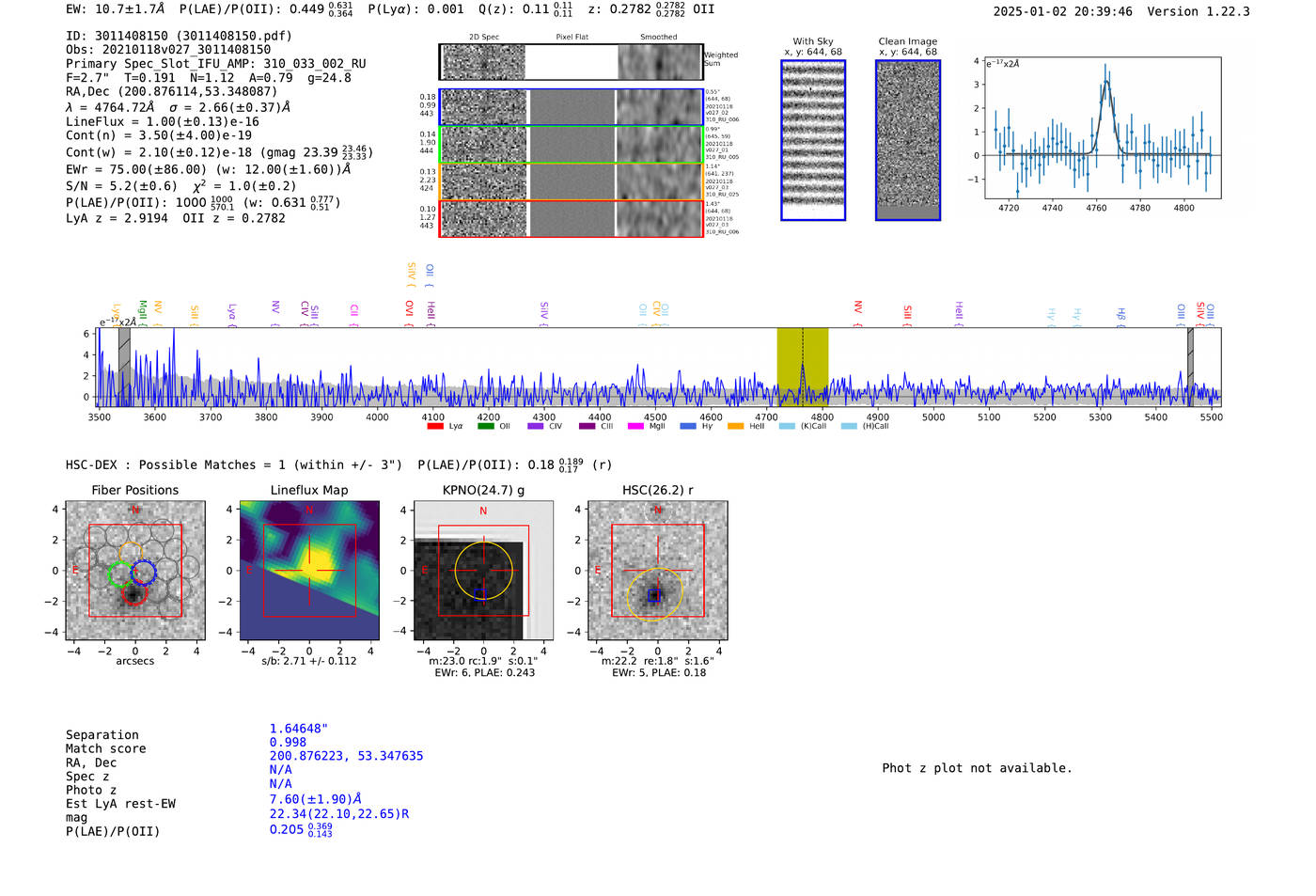Click the yellow aperture circle in KPNO image
Image resolution: width=1316 pixels, height=896 pixels.
pos(484,571)
